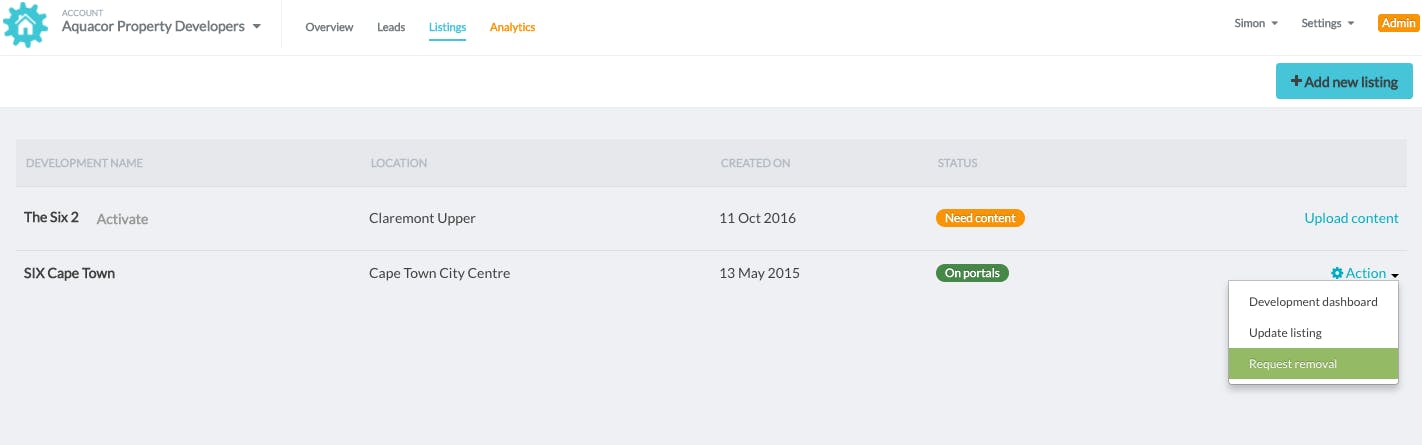Open the Analytics tab
The height and width of the screenshot is (445, 1422).
(512, 27)
